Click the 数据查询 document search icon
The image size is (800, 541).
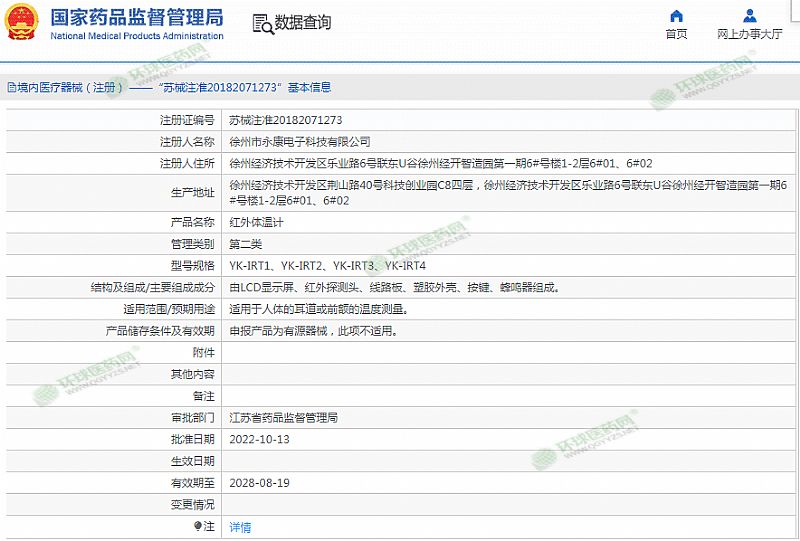click(261, 23)
